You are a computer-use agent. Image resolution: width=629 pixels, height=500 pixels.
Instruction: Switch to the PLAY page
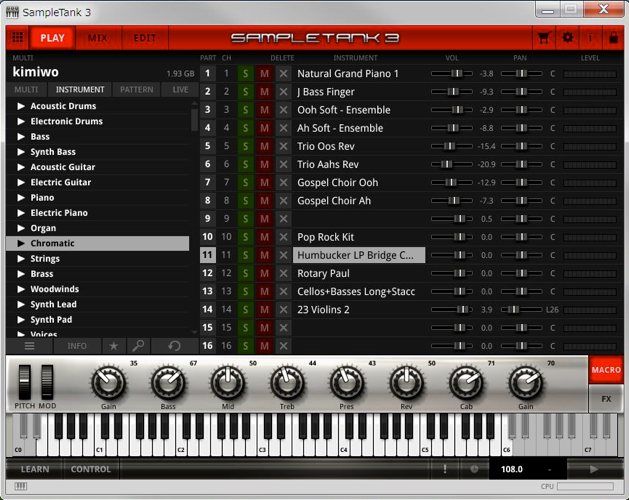[52, 38]
